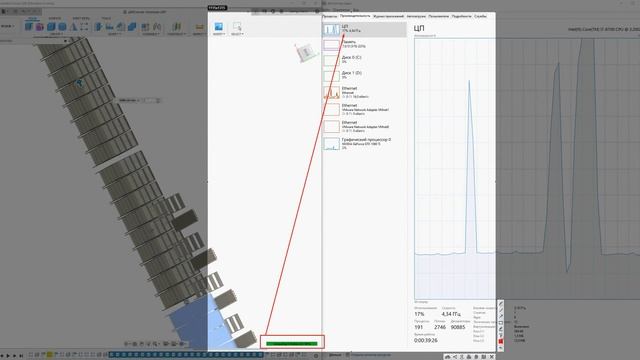The width and height of the screenshot is (640, 360).
Task: Click the 90885 handles value
Action: pos(458,327)
